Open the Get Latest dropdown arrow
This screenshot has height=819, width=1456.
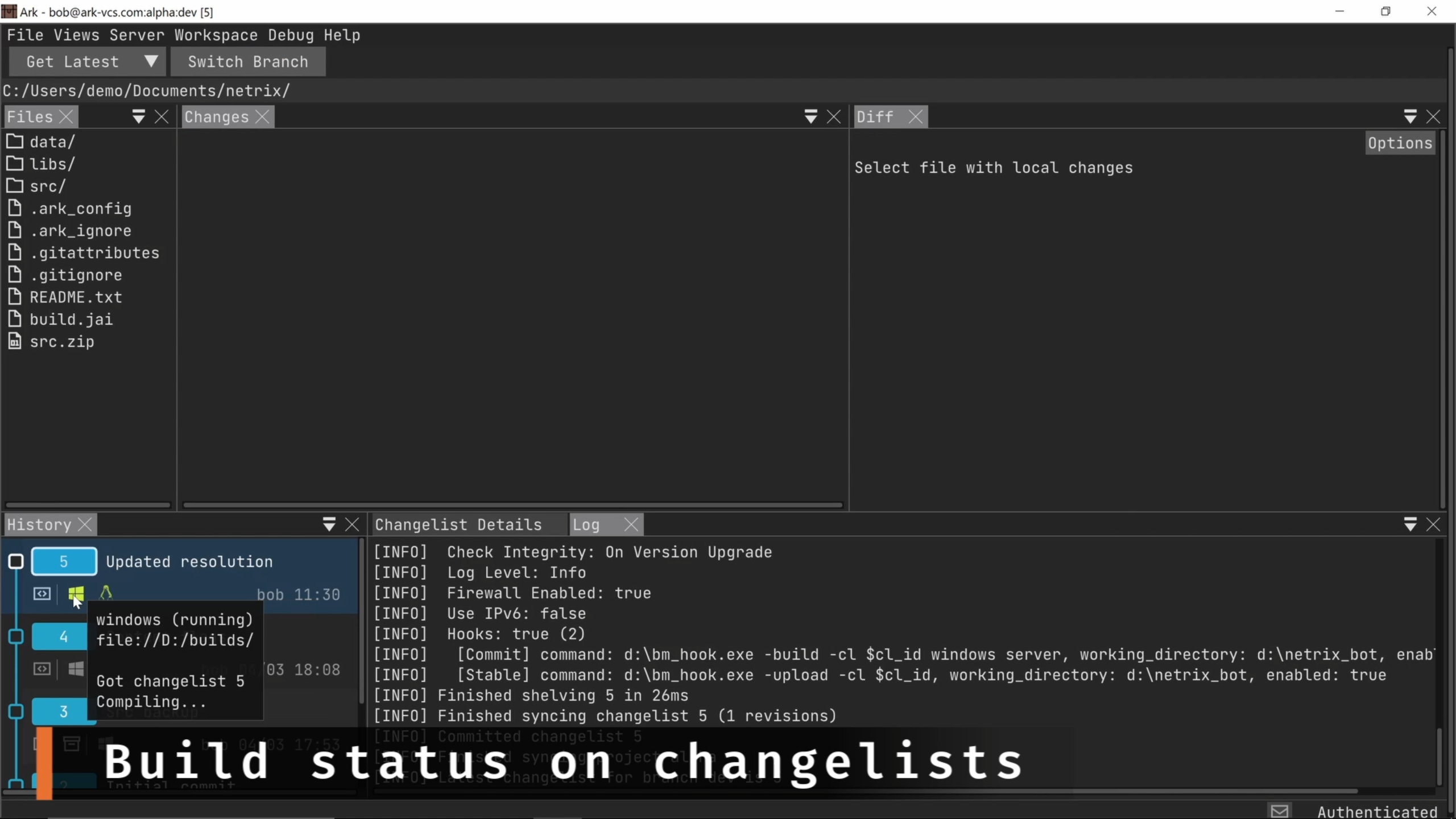pyautogui.click(x=151, y=61)
